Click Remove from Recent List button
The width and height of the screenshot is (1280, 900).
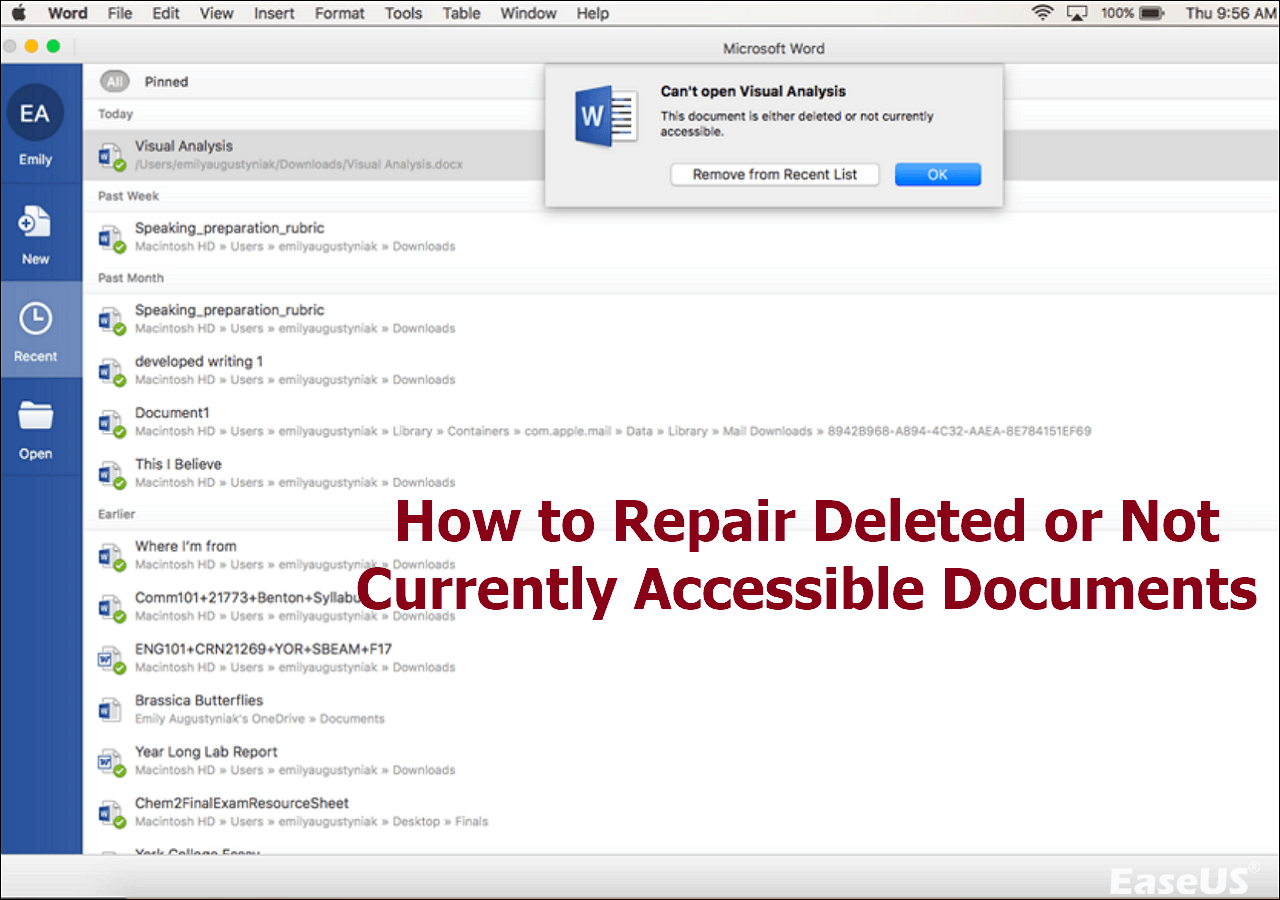775,174
